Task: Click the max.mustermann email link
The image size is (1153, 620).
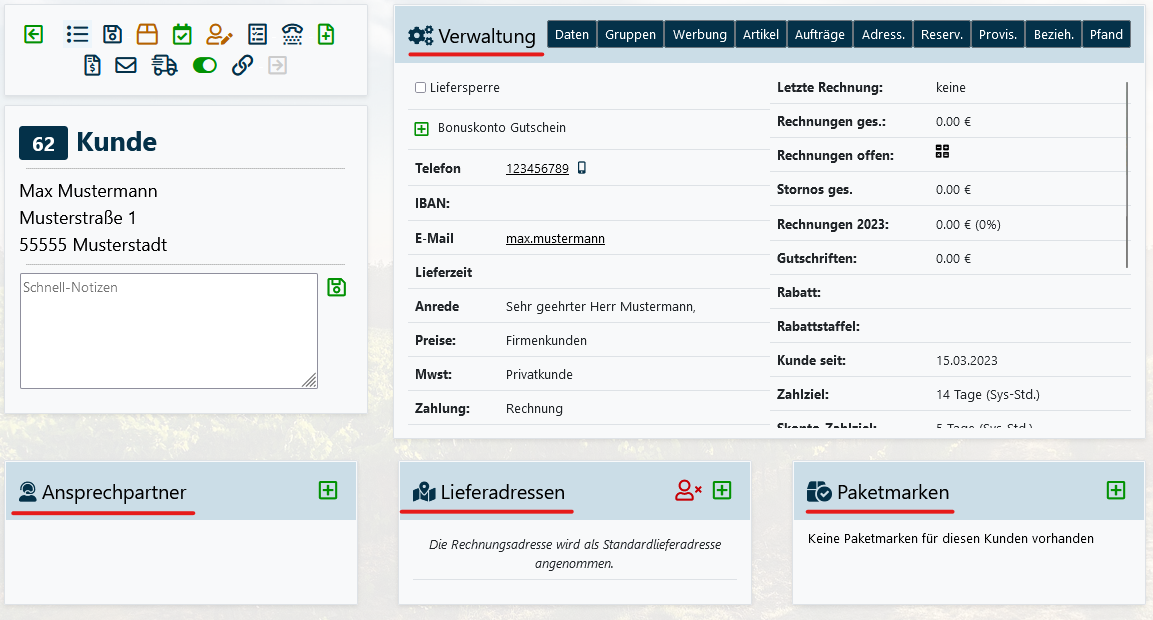Action: [555, 239]
